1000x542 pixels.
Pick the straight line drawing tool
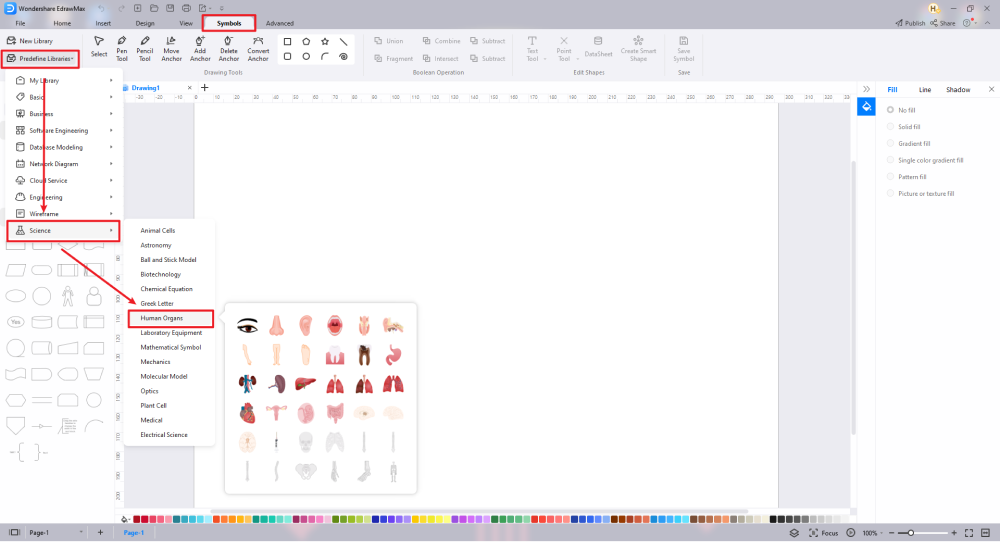(x=343, y=41)
